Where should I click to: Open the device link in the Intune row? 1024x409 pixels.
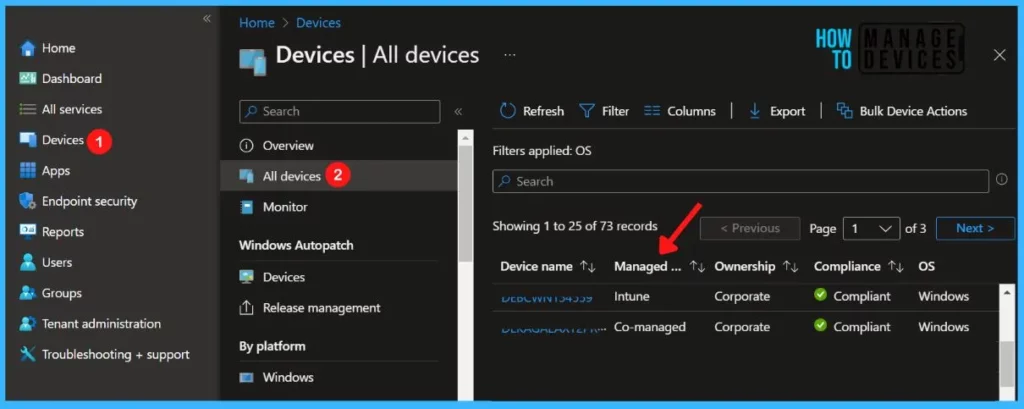(547, 298)
